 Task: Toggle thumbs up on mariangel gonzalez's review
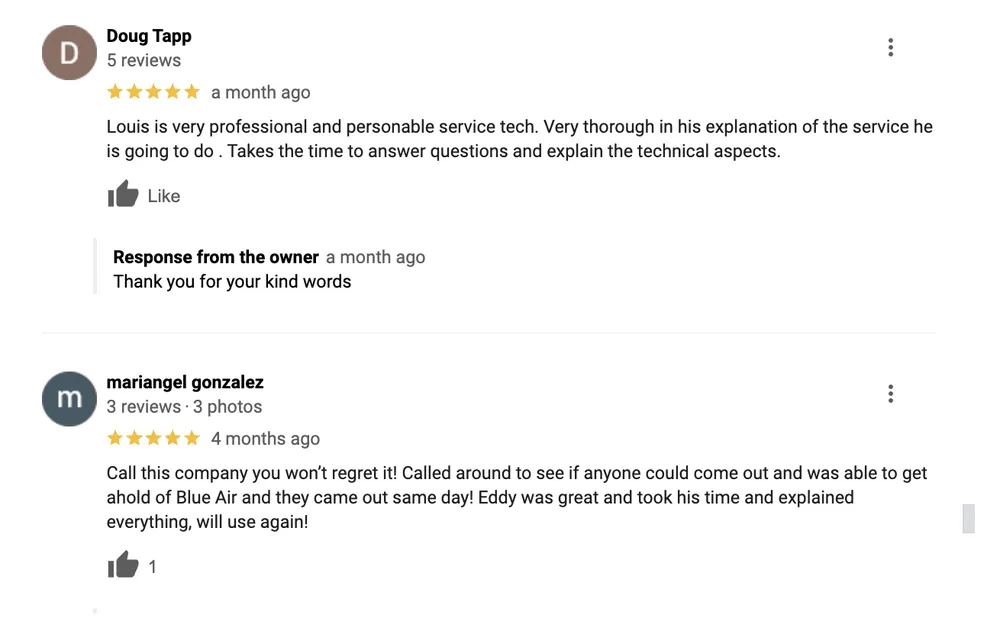point(123,566)
